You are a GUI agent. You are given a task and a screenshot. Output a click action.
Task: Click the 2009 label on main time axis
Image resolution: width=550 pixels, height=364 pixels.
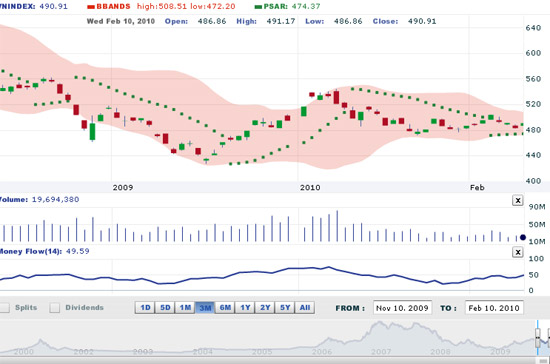[x=123, y=188]
